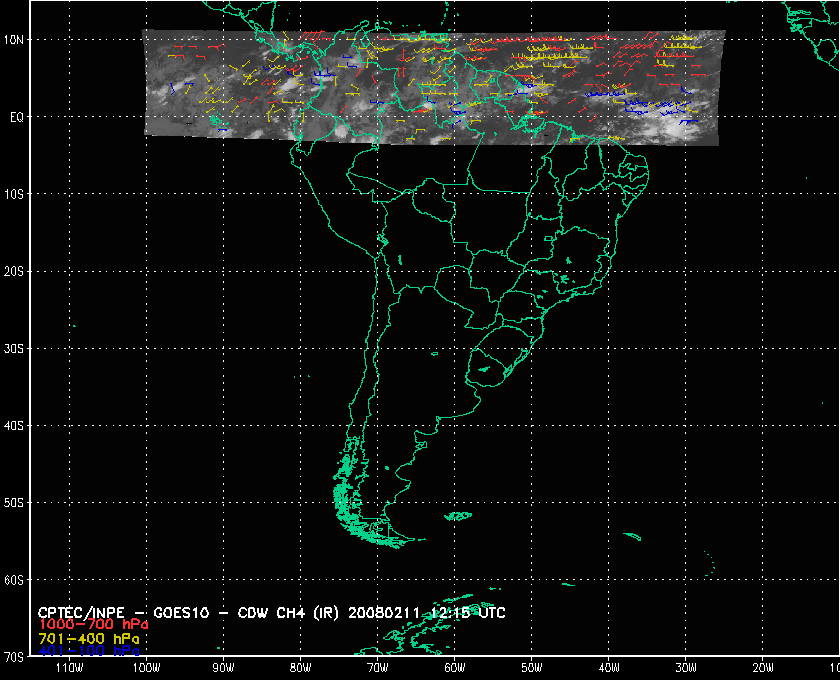Click the 70S latitude label
Image resolution: width=840 pixels, height=680 pixels.
click(14, 657)
